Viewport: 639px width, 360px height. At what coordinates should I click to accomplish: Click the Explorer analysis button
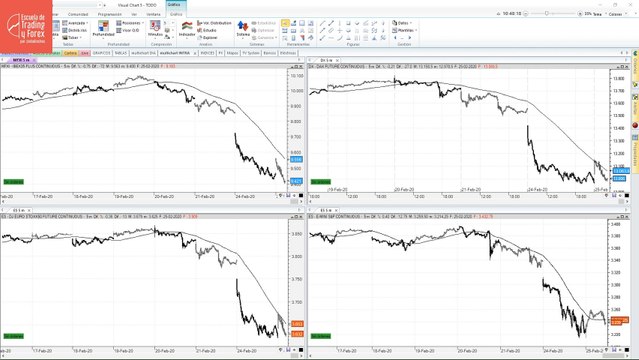pyautogui.click(x=207, y=38)
